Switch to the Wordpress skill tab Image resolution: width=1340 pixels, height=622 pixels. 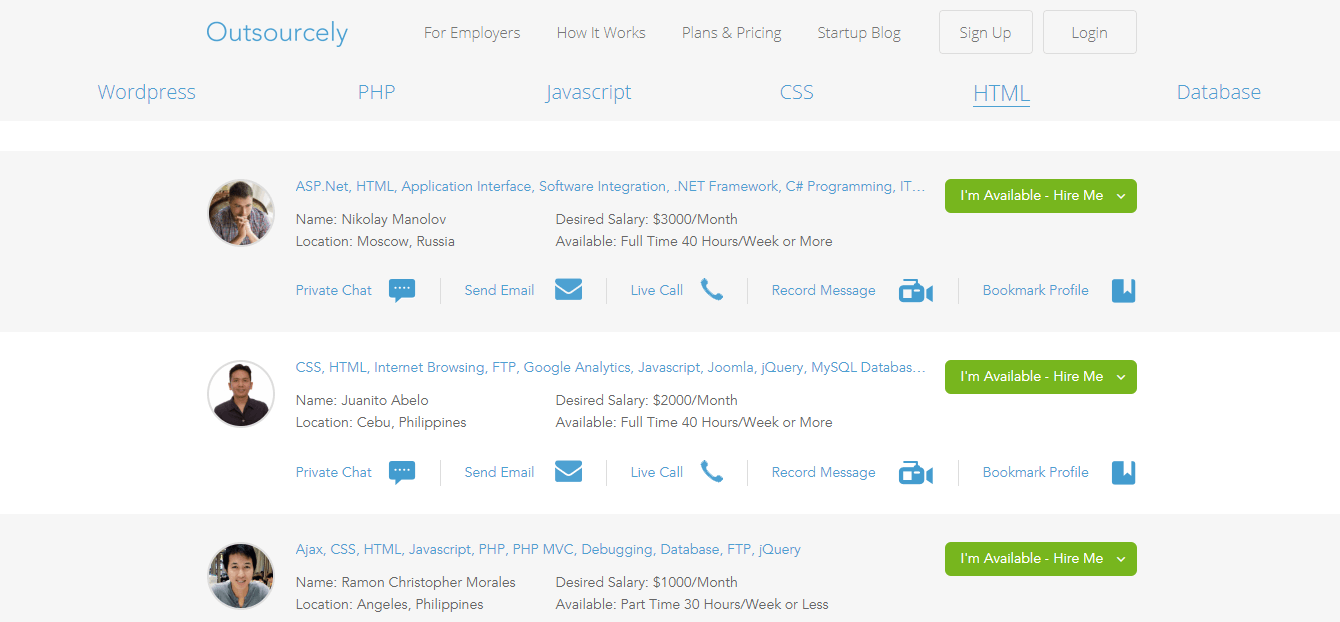pyautogui.click(x=146, y=91)
